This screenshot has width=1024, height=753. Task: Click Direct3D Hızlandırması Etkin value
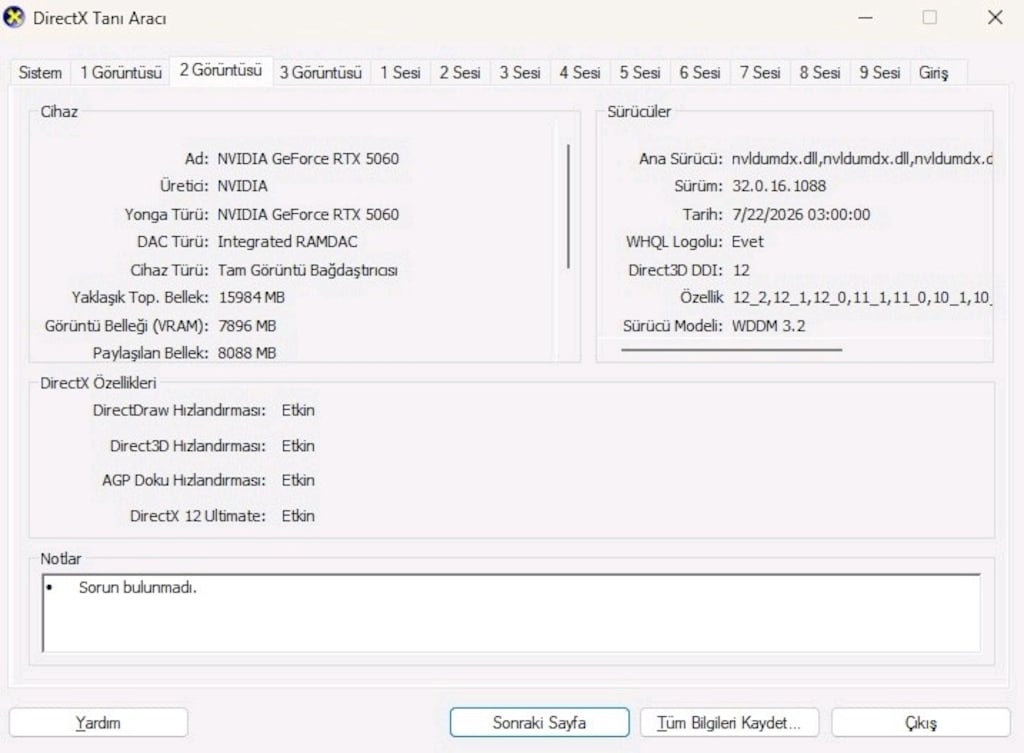[x=298, y=446]
